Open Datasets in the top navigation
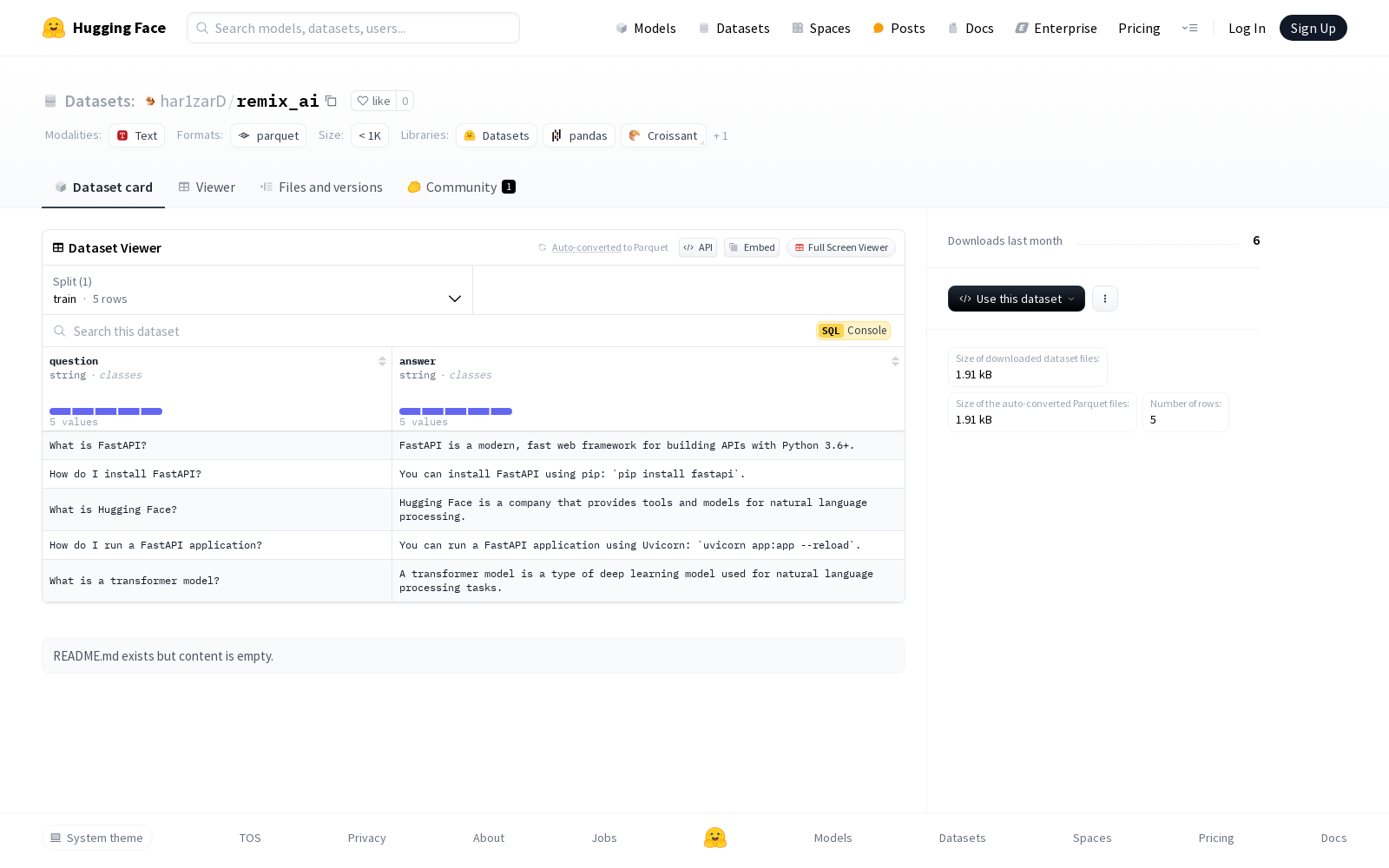This screenshot has width=1389, height=868. click(x=734, y=28)
